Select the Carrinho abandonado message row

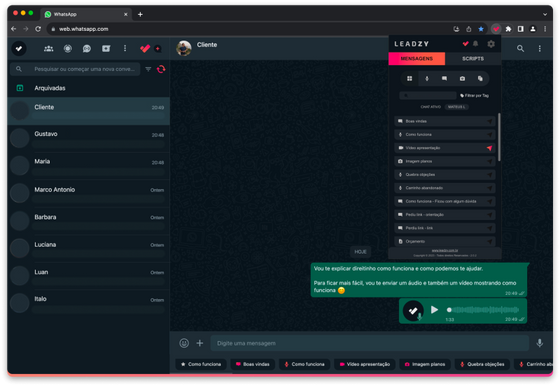445,188
